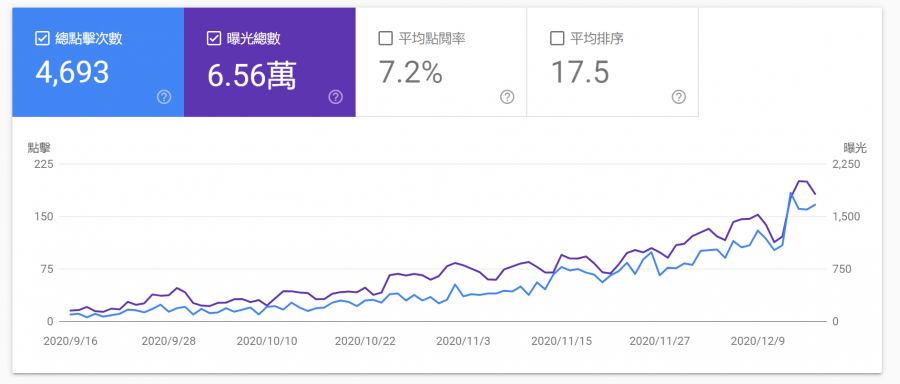Click the 曝光 right axis title
The height and width of the screenshot is (384, 900).
(x=855, y=148)
